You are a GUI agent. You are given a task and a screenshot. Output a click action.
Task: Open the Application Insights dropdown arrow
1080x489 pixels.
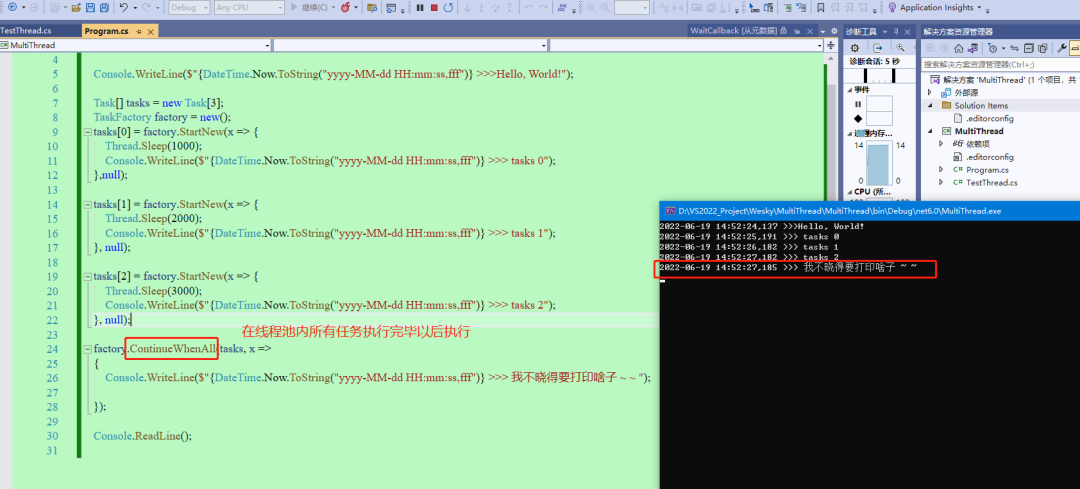[979, 8]
